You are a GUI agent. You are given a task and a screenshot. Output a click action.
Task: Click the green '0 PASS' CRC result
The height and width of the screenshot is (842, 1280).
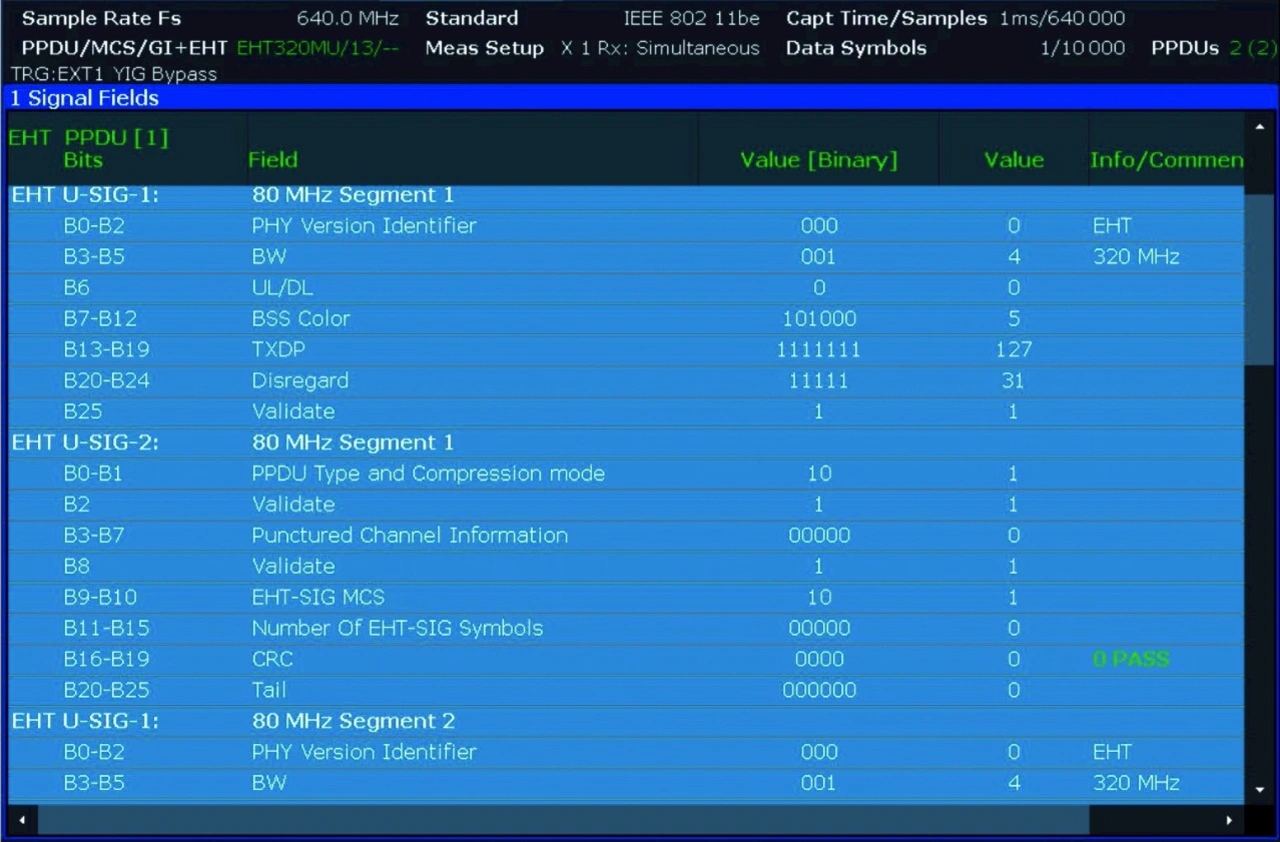[1130, 659]
